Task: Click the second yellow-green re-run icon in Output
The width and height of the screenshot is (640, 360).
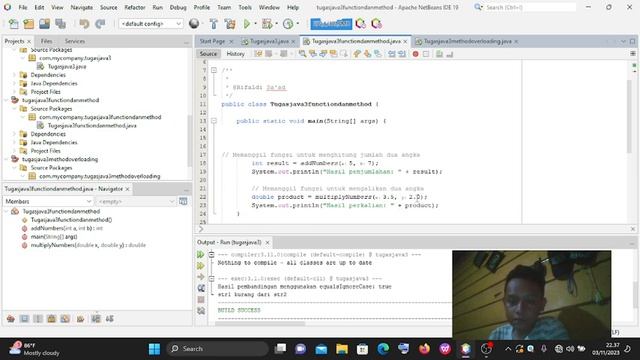Action: pos(201,266)
